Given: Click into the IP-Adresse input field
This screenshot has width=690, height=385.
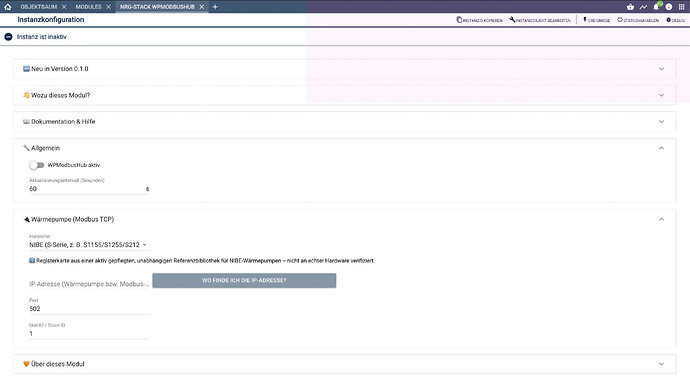Looking at the screenshot, I should click(x=88, y=284).
